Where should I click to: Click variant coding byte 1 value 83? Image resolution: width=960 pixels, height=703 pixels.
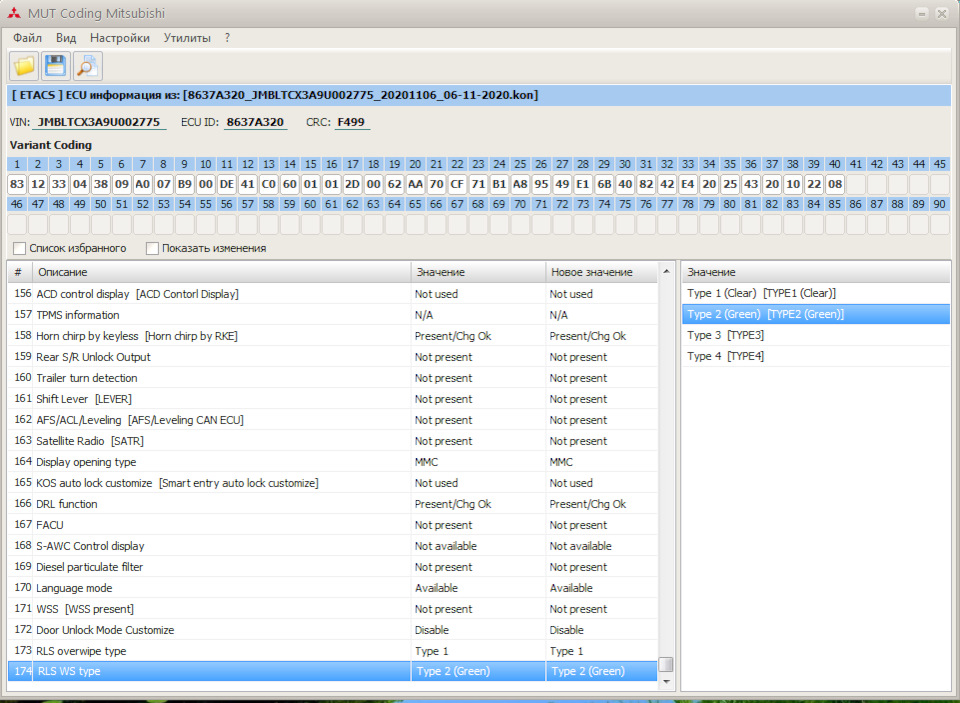tap(17, 184)
